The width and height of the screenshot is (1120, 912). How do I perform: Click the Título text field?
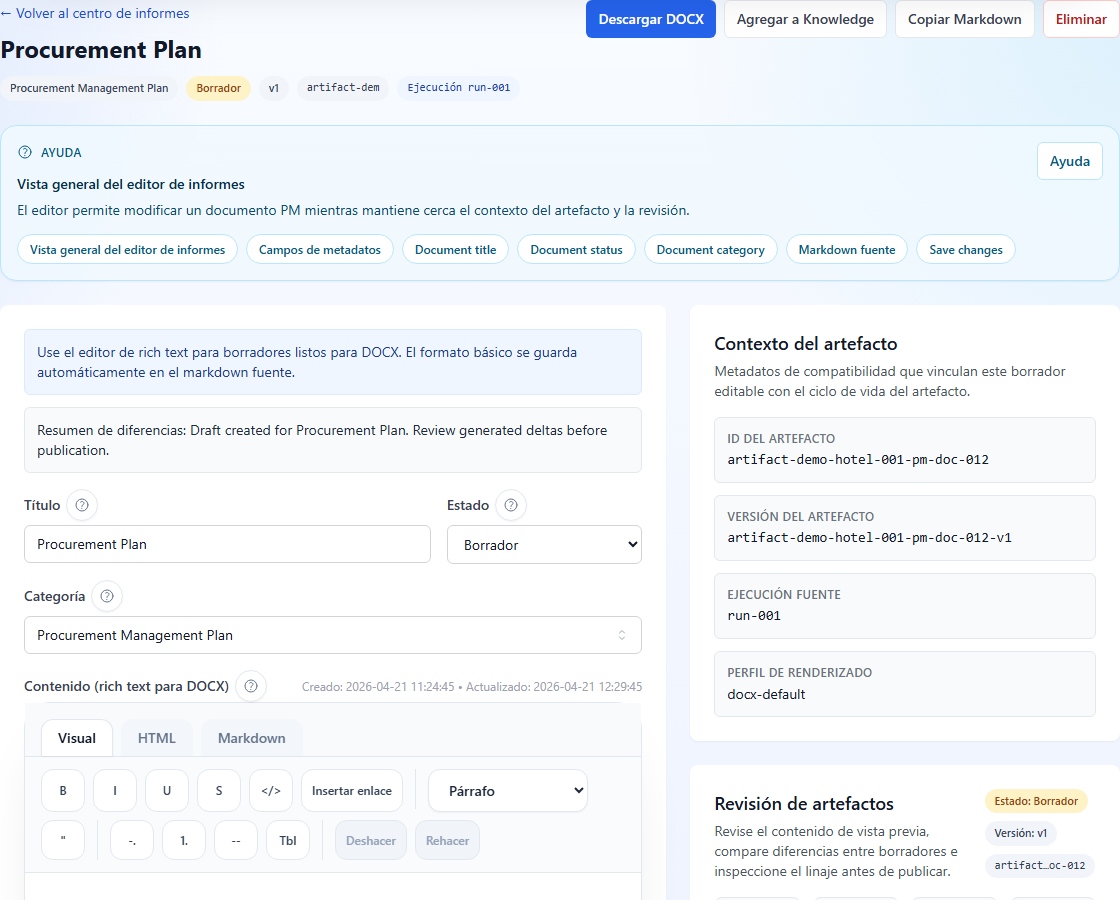click(227, 545)
